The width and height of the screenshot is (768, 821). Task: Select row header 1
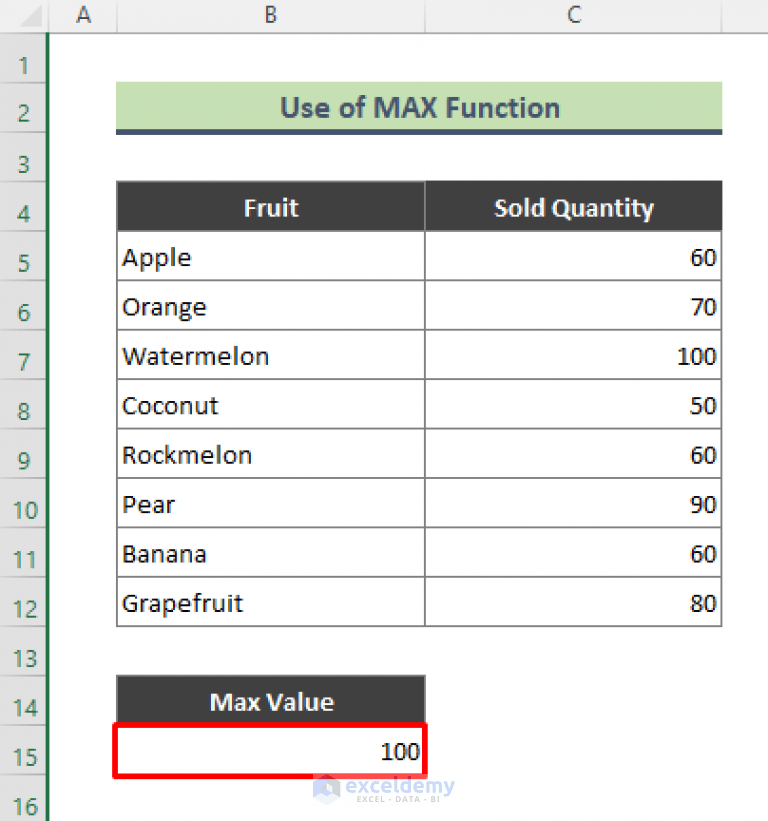[x=24, y=64]
